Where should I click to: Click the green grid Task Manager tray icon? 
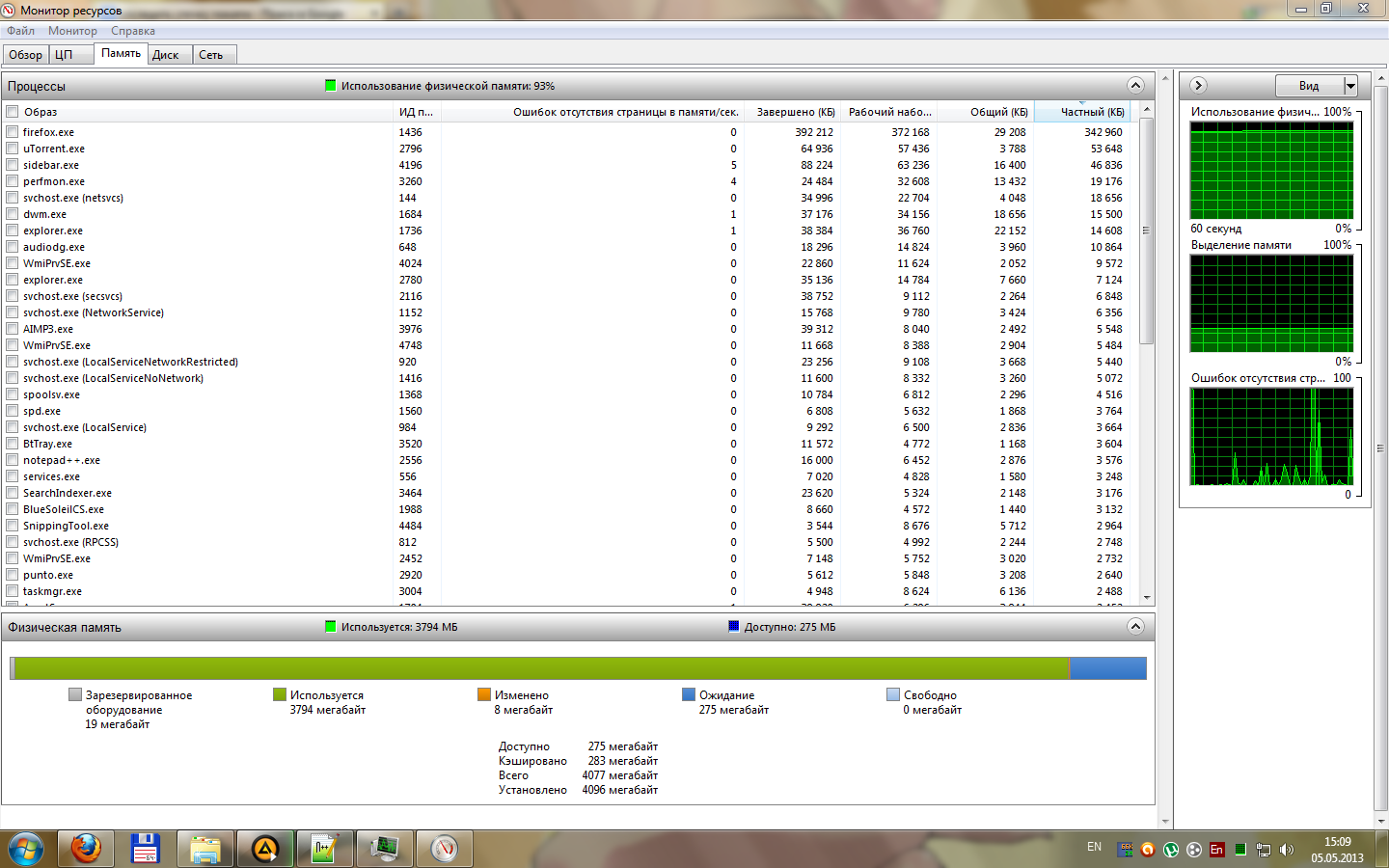1240,850
